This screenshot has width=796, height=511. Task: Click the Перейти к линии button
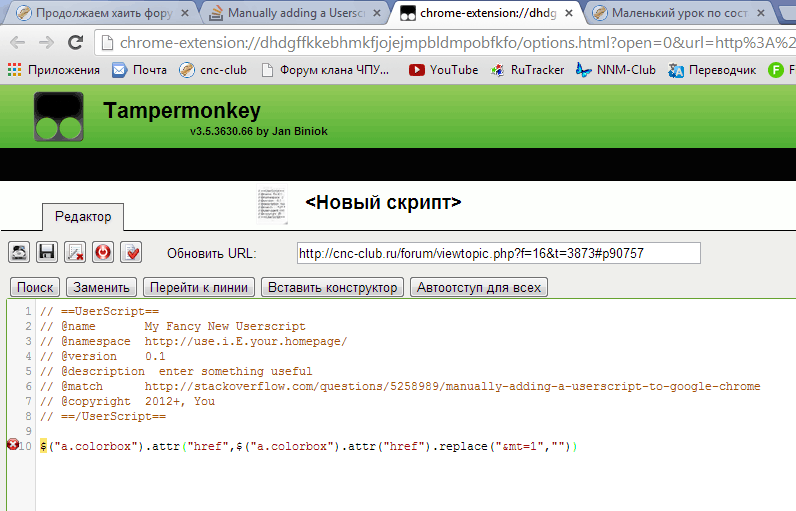point(199,287)
